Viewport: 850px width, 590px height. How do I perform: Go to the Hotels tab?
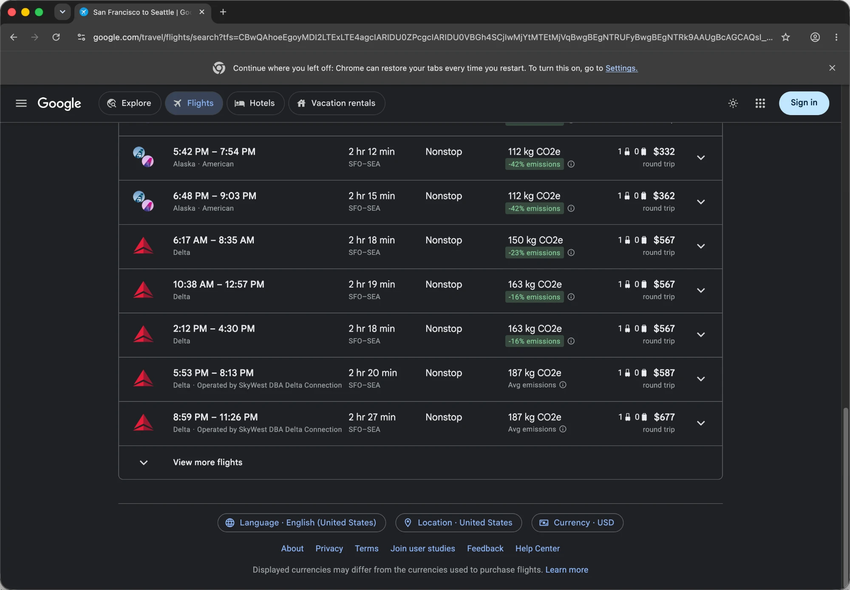point(255,103)
